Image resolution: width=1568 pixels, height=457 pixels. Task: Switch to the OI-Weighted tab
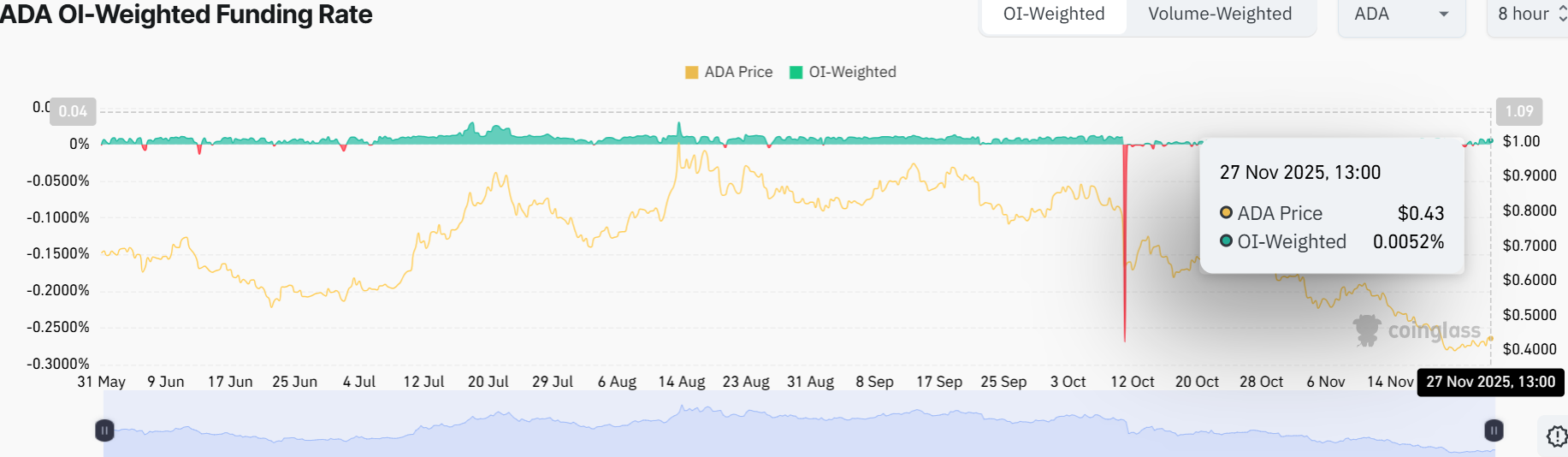tap(1053, 15)
